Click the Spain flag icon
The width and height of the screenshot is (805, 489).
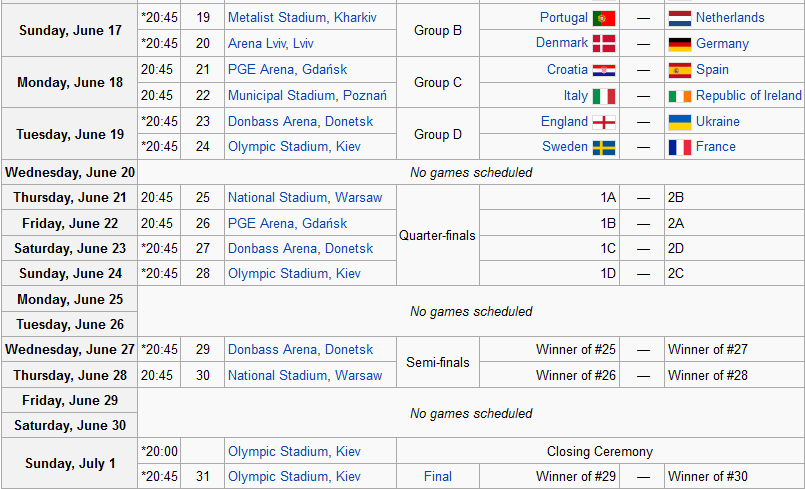click(680, 70)
